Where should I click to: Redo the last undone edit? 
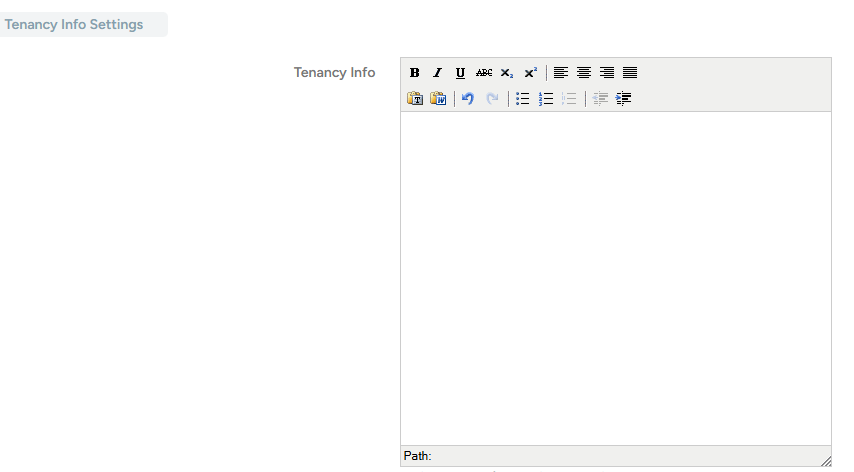click(492, 99)
